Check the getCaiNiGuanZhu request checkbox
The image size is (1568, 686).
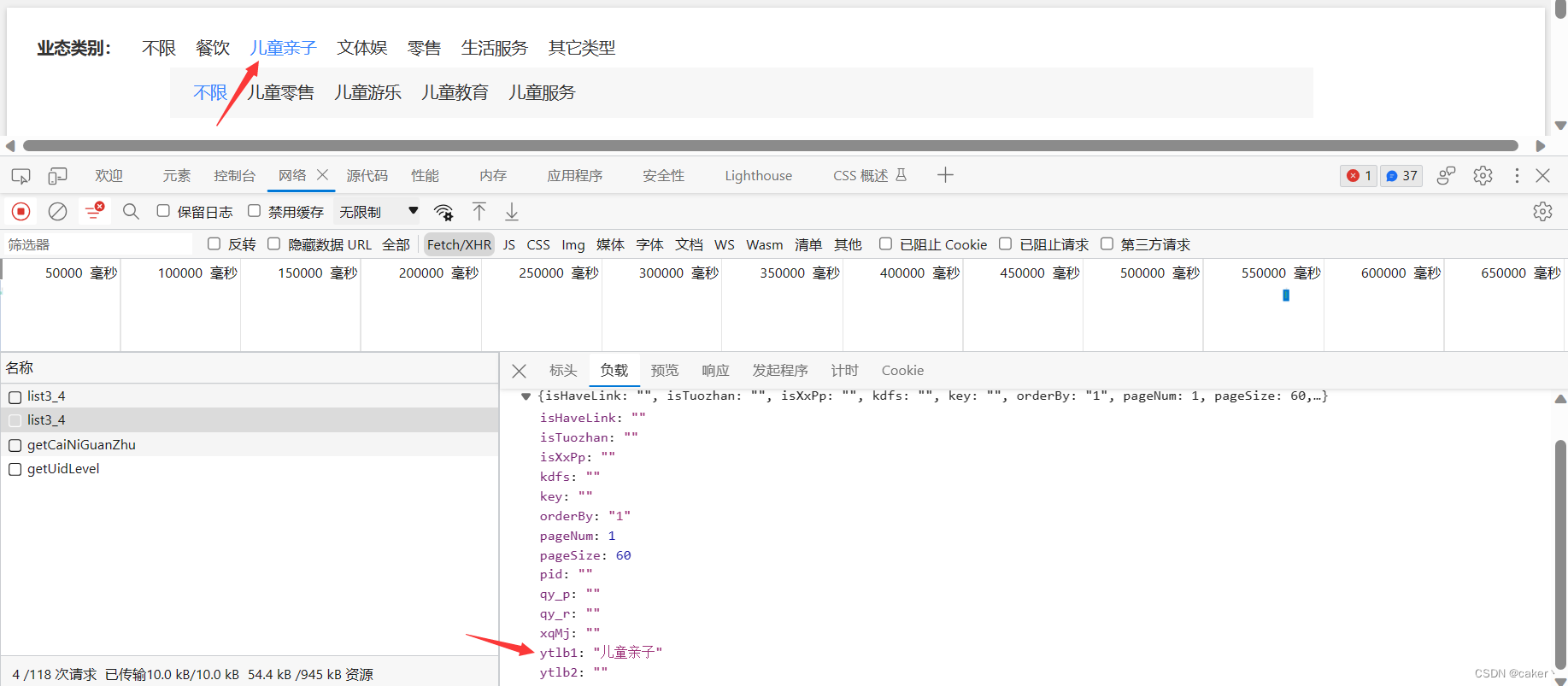(15, 445)
